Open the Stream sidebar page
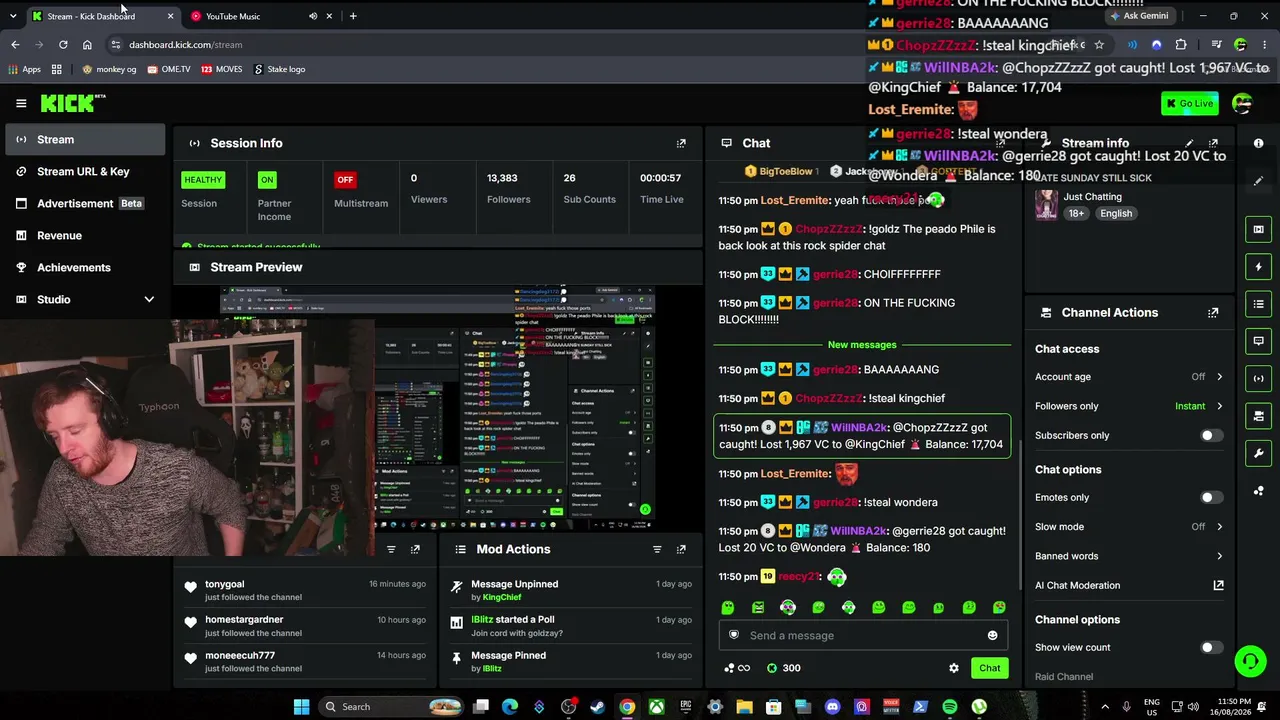 [85, 140]
